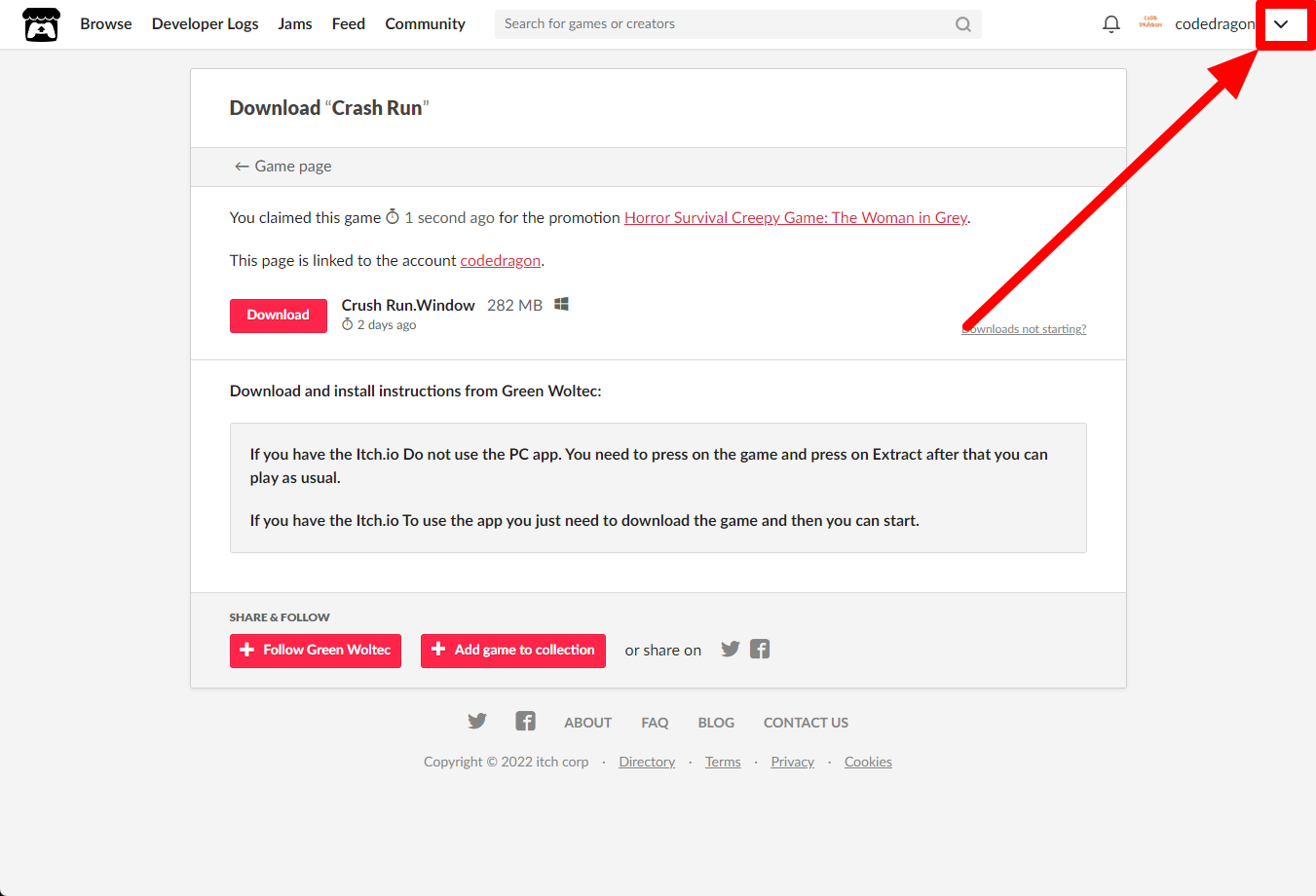The width and height of the screenshot is (1316, 896).
Task: Share on Twitter next to share on
Action: pos(731,649)
